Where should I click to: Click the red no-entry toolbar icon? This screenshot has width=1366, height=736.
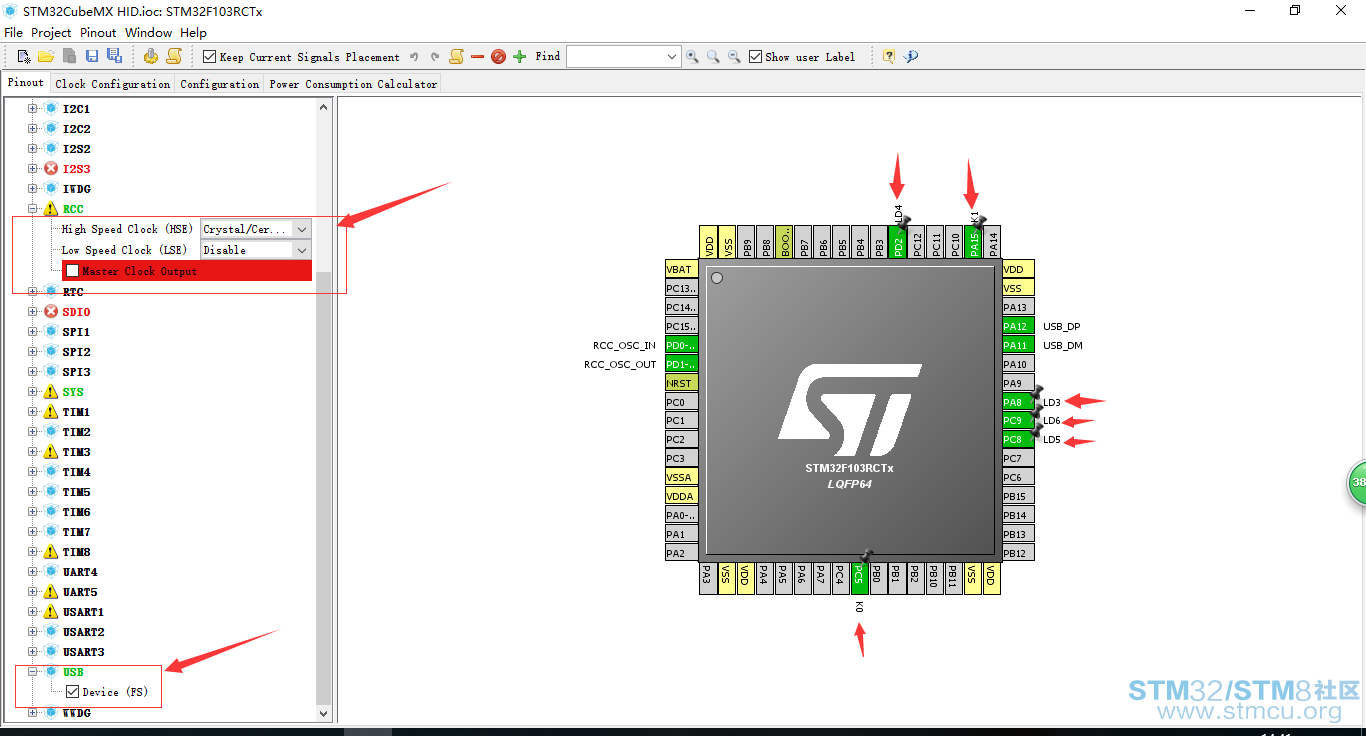[x=498, y=57]
